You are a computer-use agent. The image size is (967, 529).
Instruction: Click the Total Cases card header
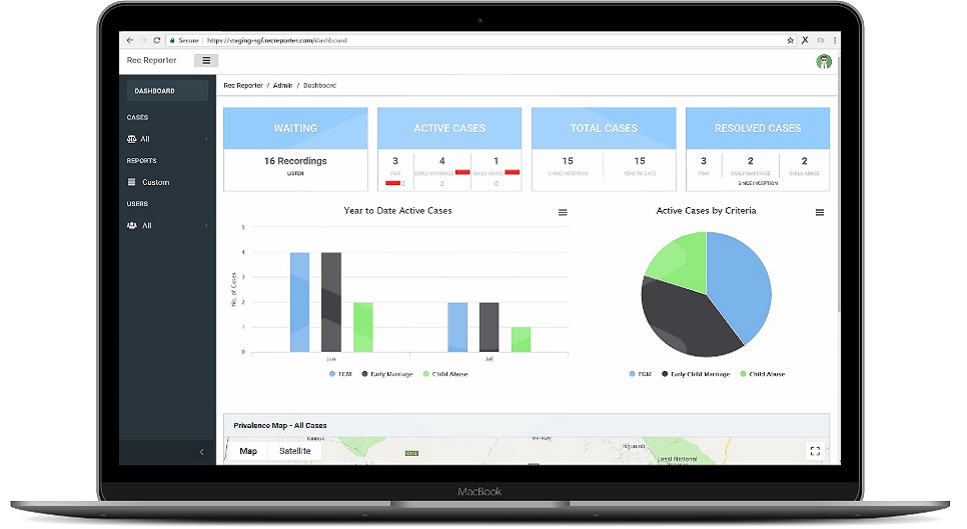tap(604, 128)
